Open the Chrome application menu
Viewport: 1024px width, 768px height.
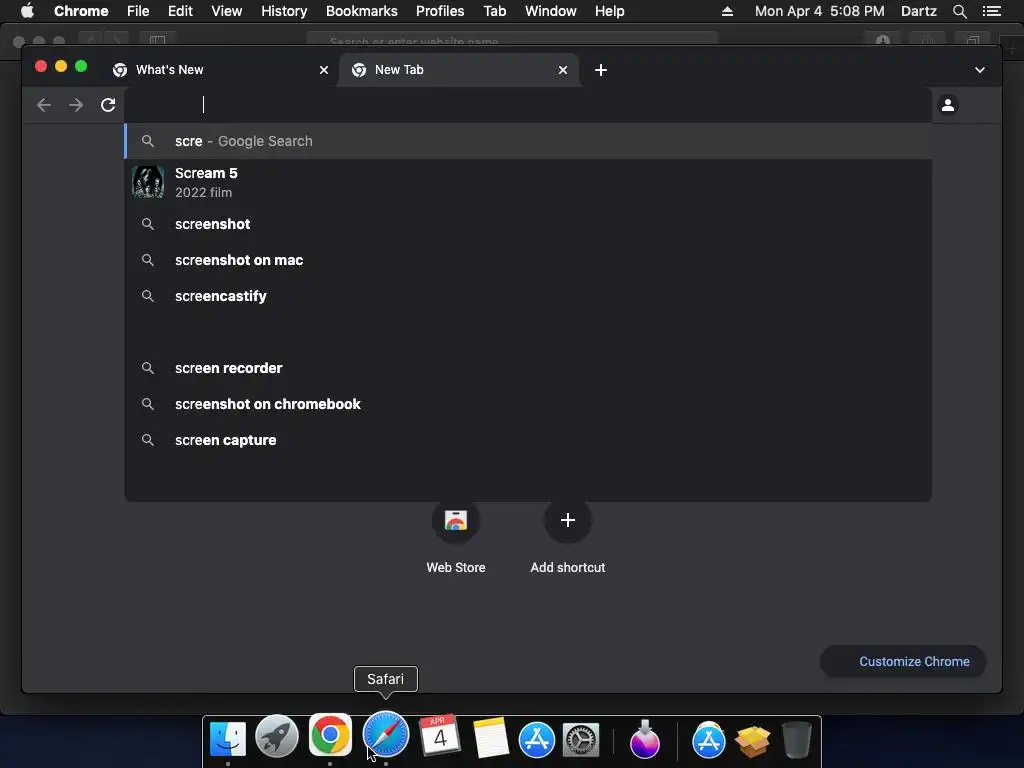click(81, 11)
